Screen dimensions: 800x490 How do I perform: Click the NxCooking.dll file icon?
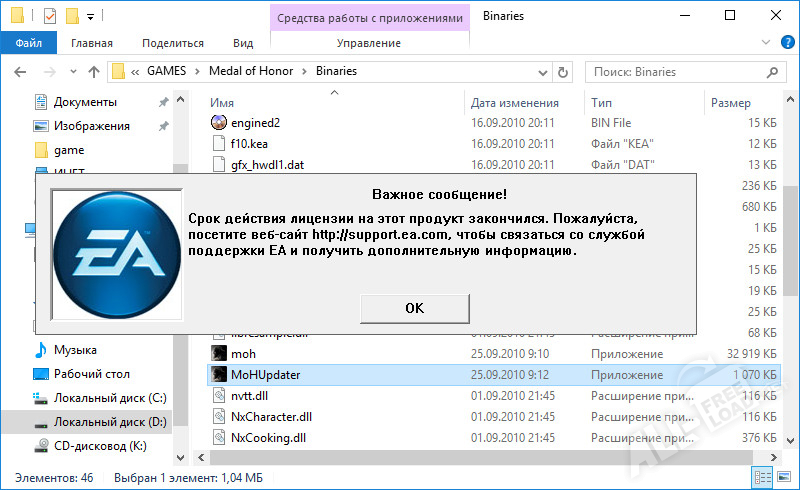click(219, 437)
